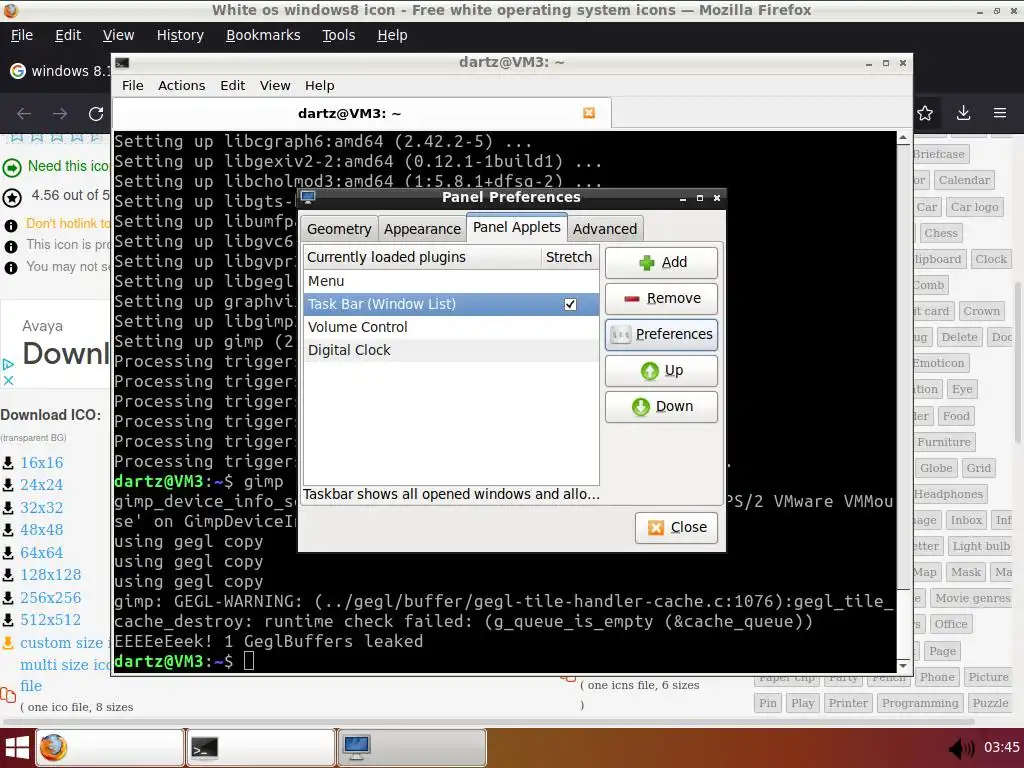The image size is (1024, 768).
Task: Click terminal scrollbar up arrow
Action: 903,138
